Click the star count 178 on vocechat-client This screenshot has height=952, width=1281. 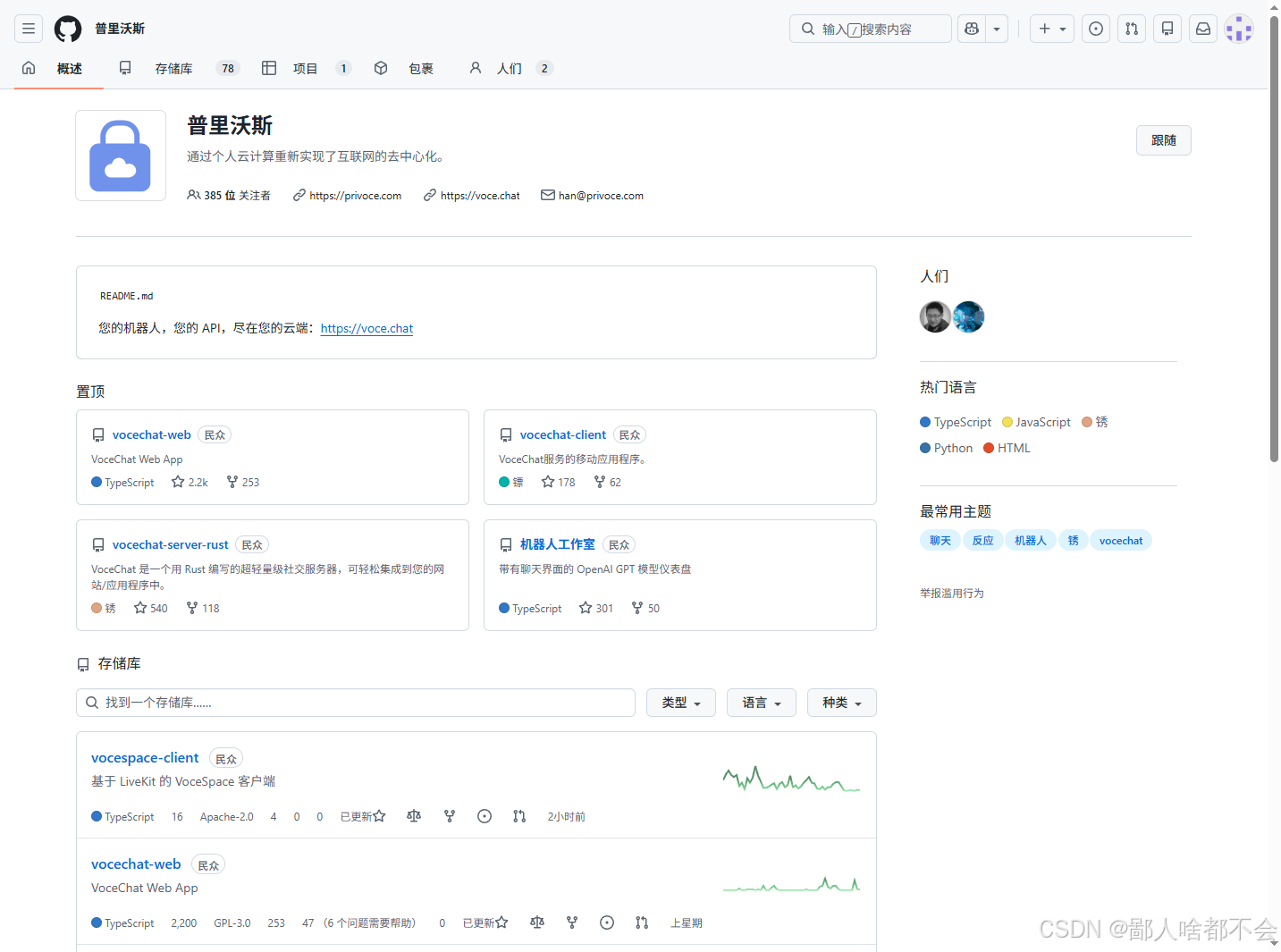(559, 482)
